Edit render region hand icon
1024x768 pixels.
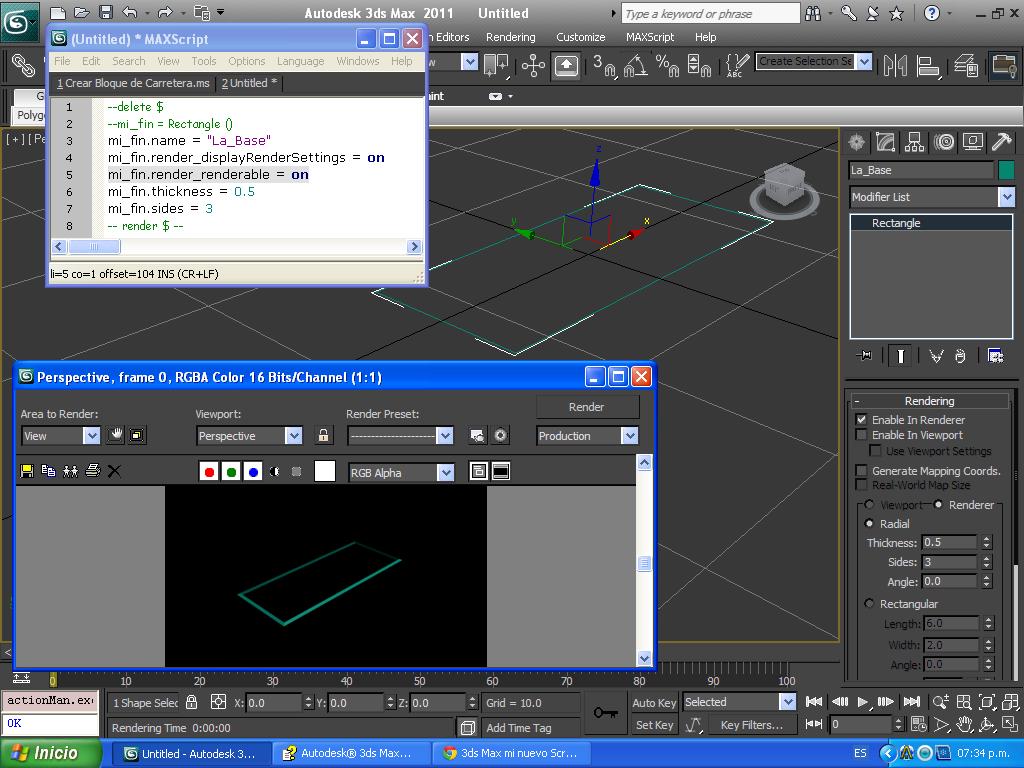point(116,435)
